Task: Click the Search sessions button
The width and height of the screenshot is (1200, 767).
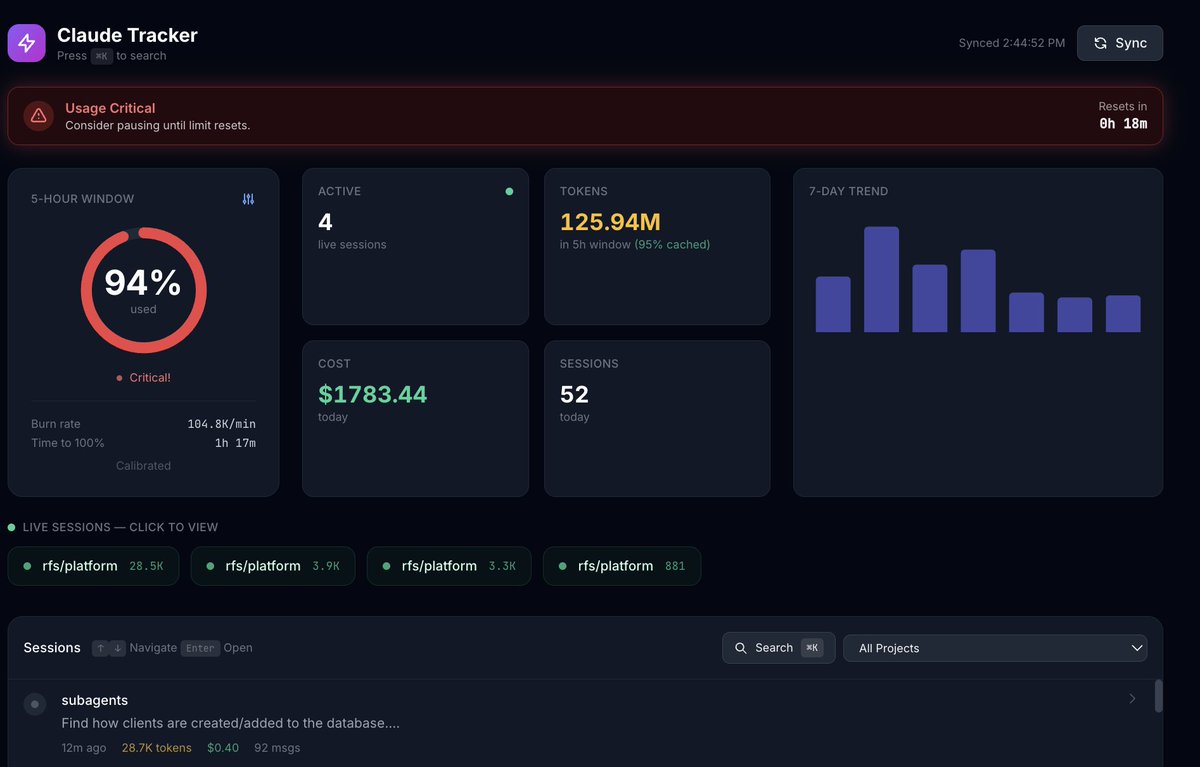Action: 779,648
